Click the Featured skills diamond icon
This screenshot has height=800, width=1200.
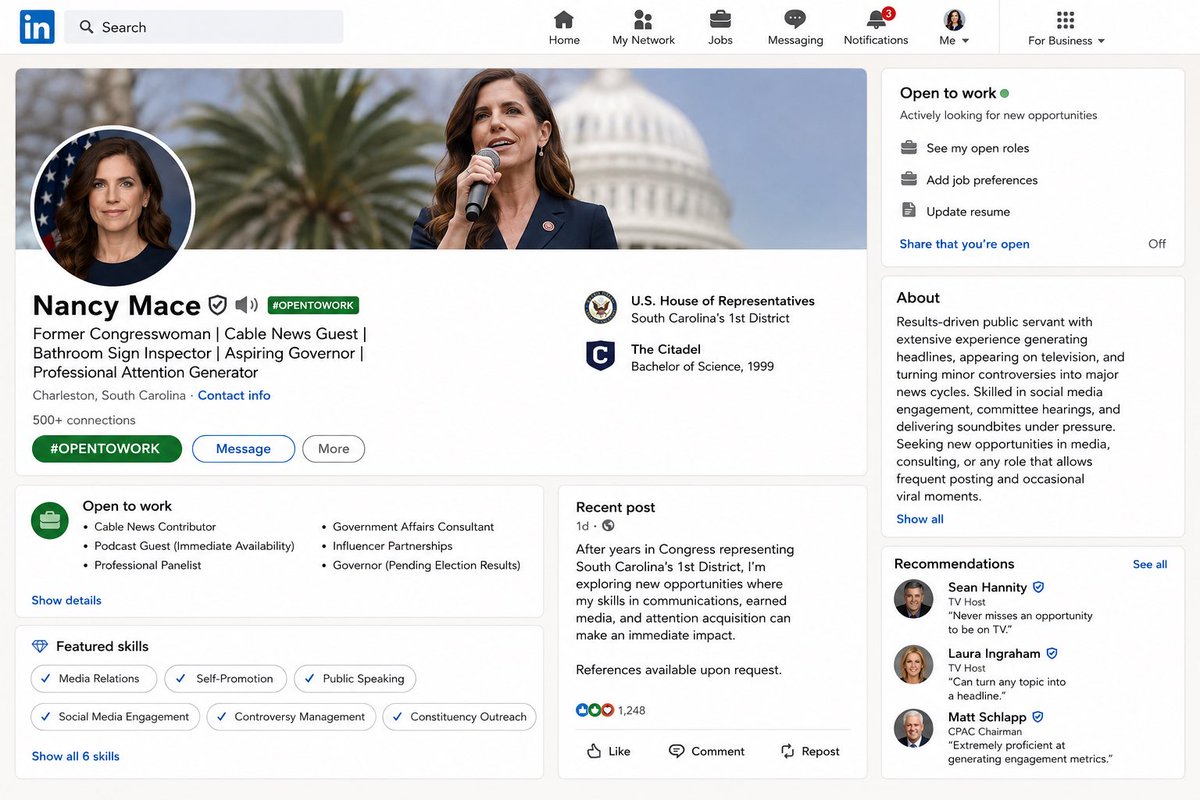pos(40,646)
